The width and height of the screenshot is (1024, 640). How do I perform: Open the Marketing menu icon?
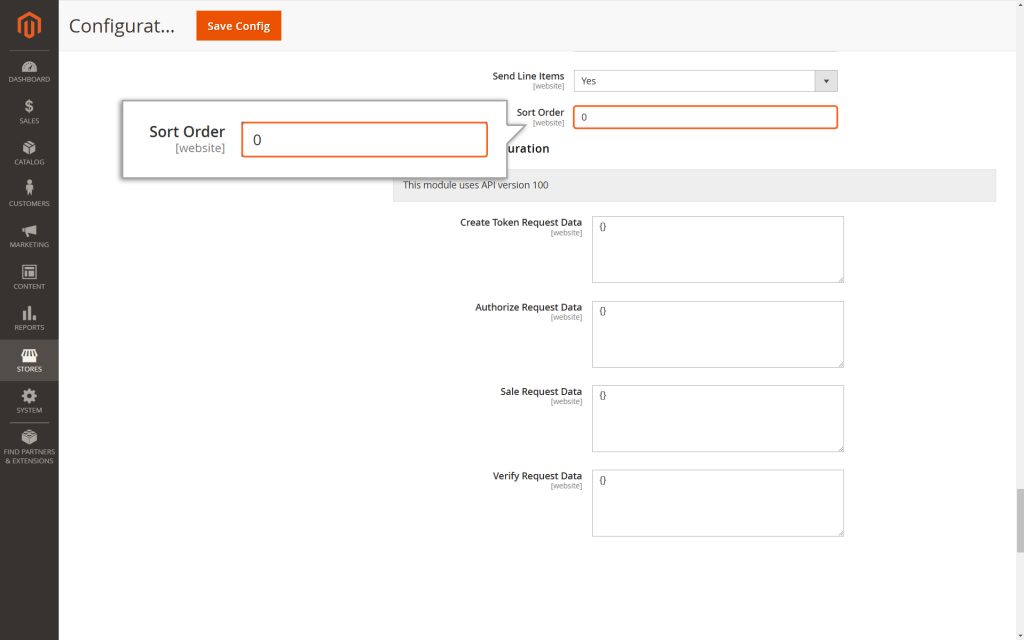coord(29,236)
